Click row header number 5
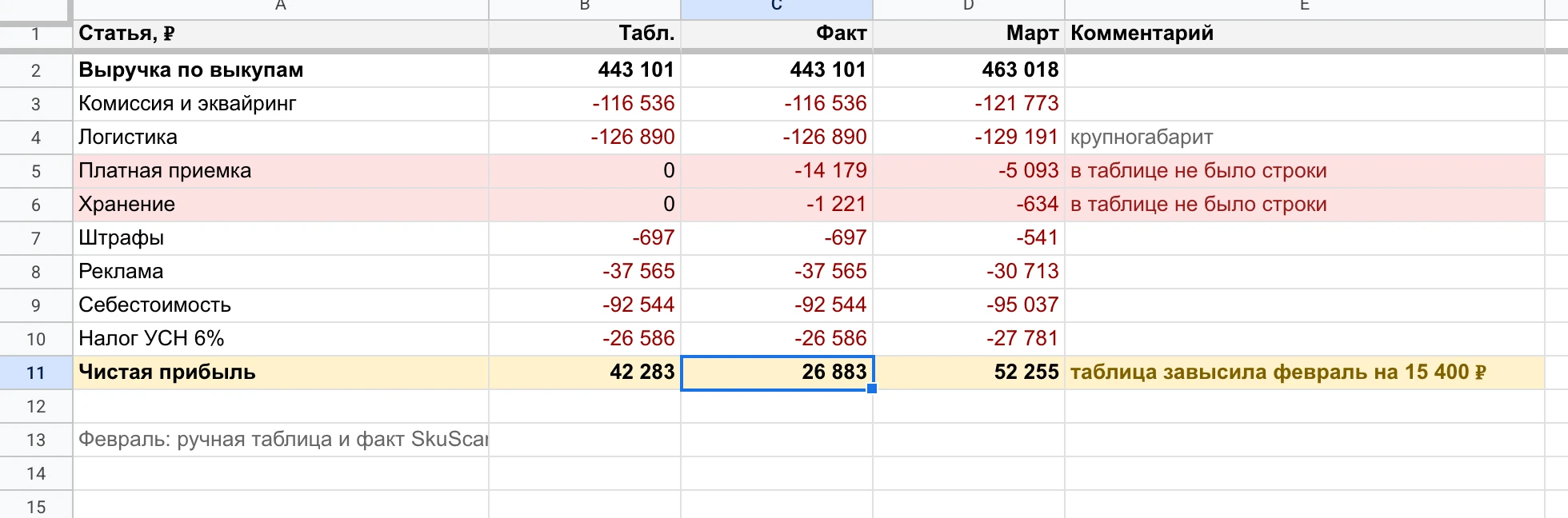The image size is (1568, 518). [36, 171]
